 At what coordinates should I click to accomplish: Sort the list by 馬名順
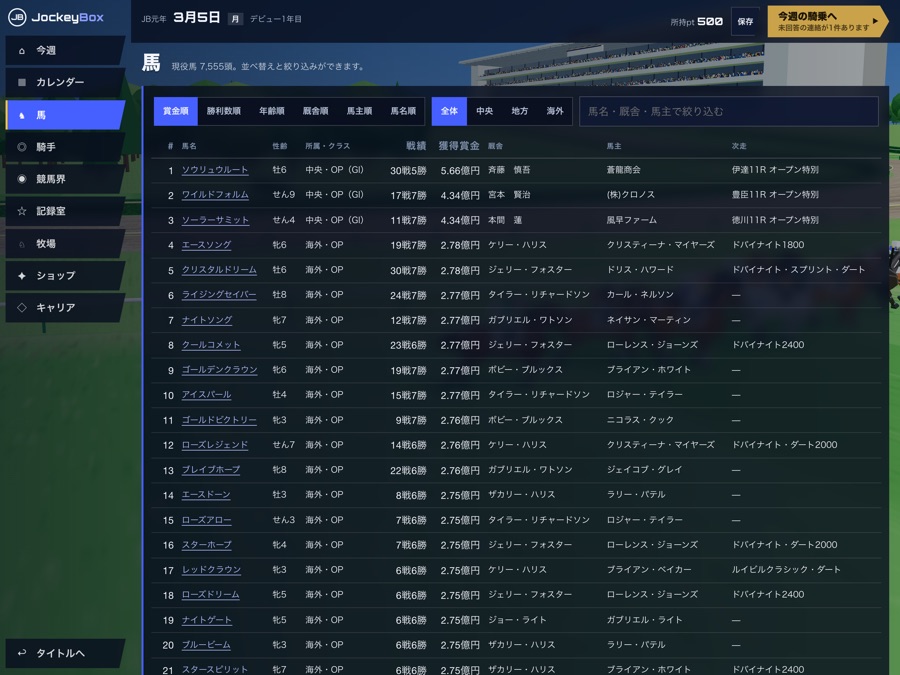403,111
